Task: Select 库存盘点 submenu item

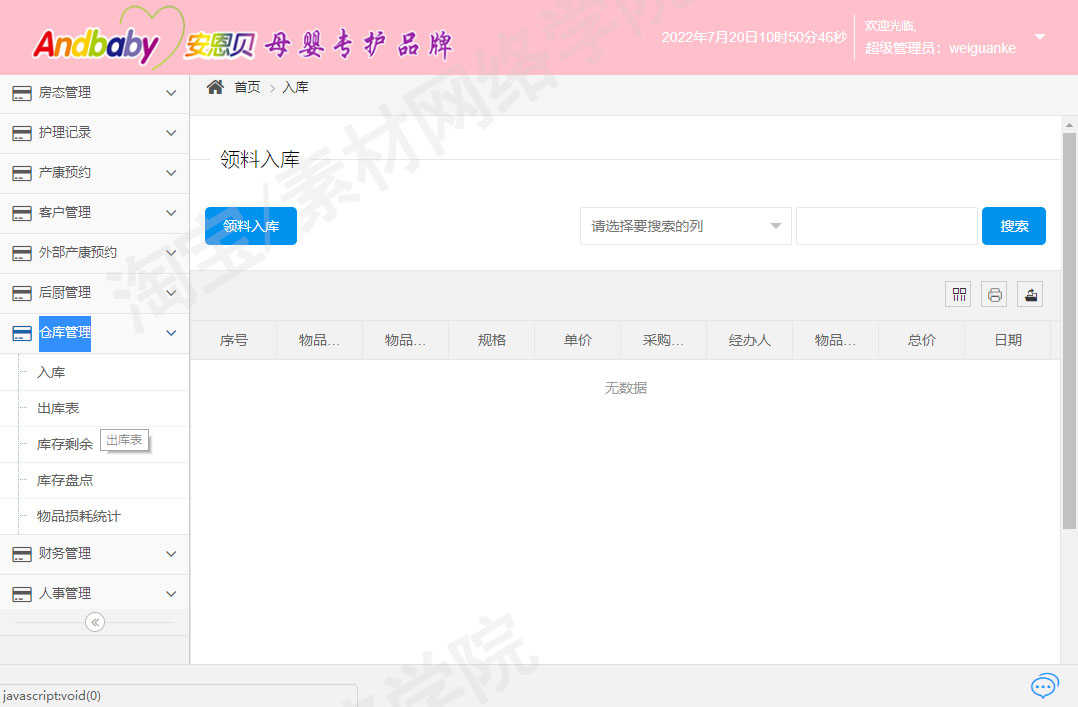Action: pyautogui.click(x=65, y=480)
